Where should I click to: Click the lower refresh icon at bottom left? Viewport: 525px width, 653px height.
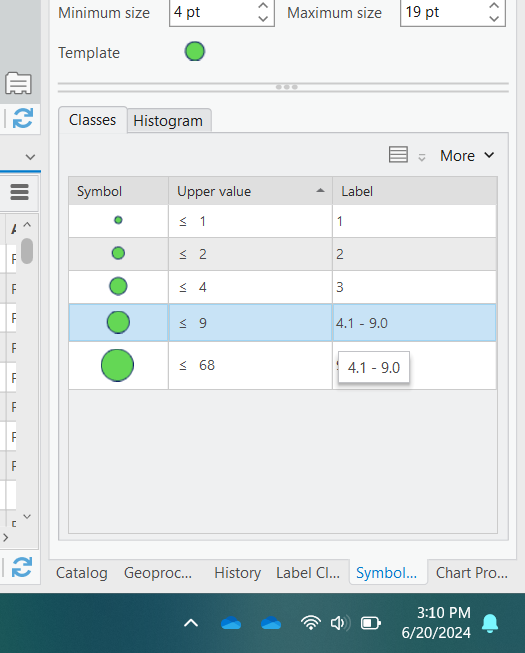tap(22, 567)
